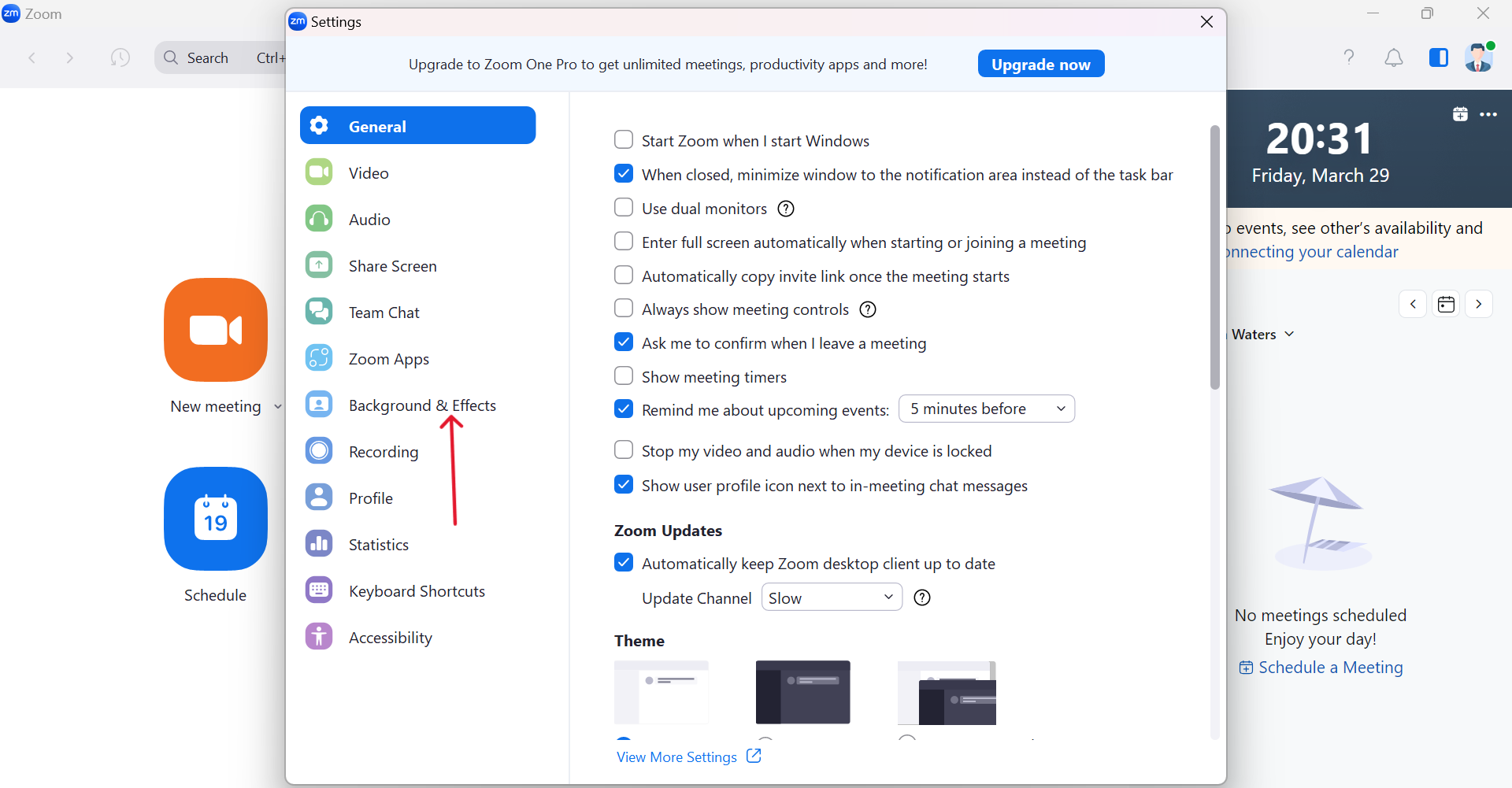Enable Automatically copy invite link checkbox
The image size is (1512, 788).
[x=624, y=276]
